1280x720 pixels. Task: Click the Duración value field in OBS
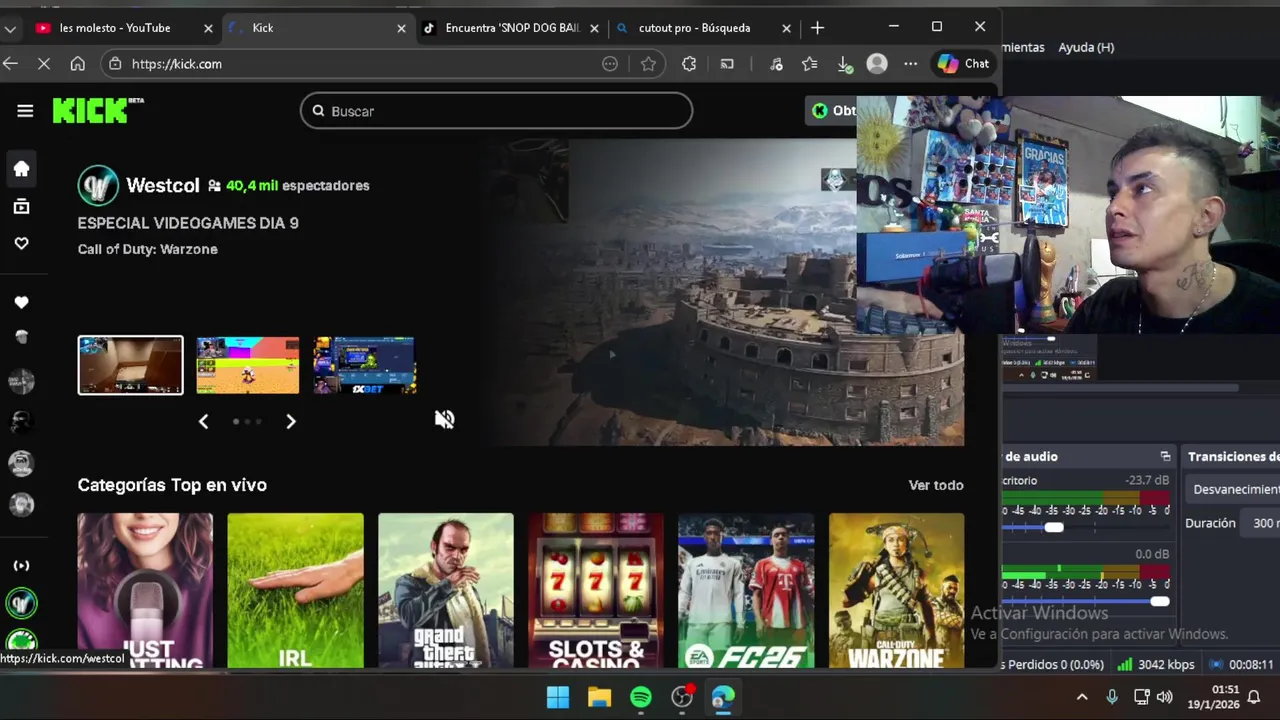[1262, 523]
